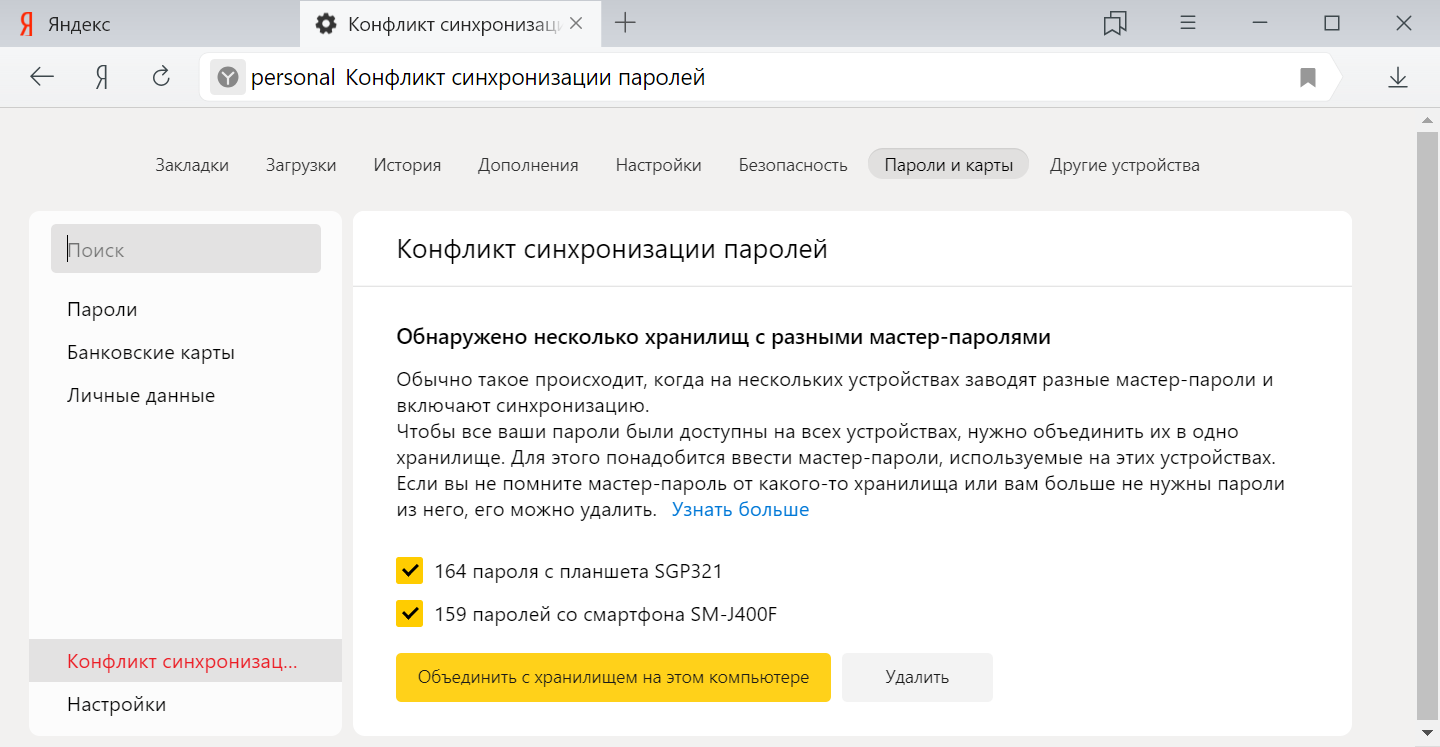Open a new tab with plus icon
Viewport: 1440px width, 747px height.
625,23
